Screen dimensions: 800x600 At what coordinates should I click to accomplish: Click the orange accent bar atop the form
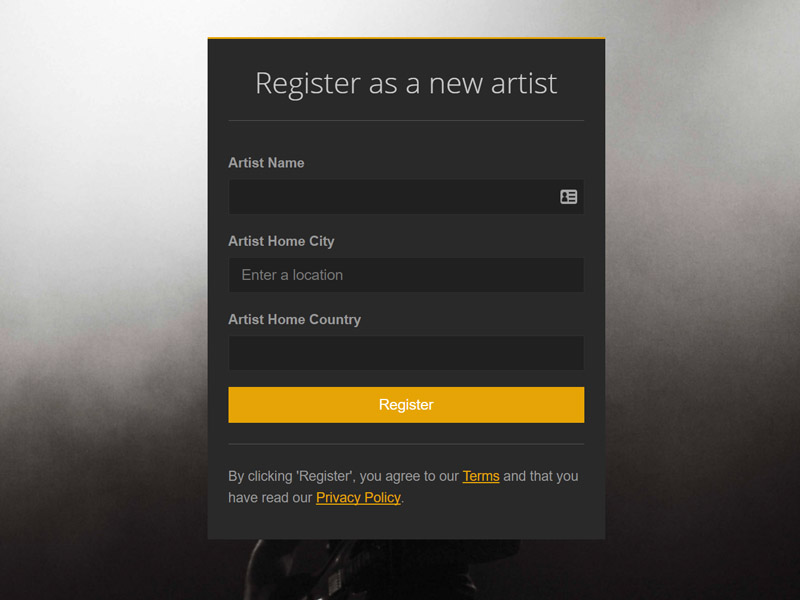coord(406,38)
